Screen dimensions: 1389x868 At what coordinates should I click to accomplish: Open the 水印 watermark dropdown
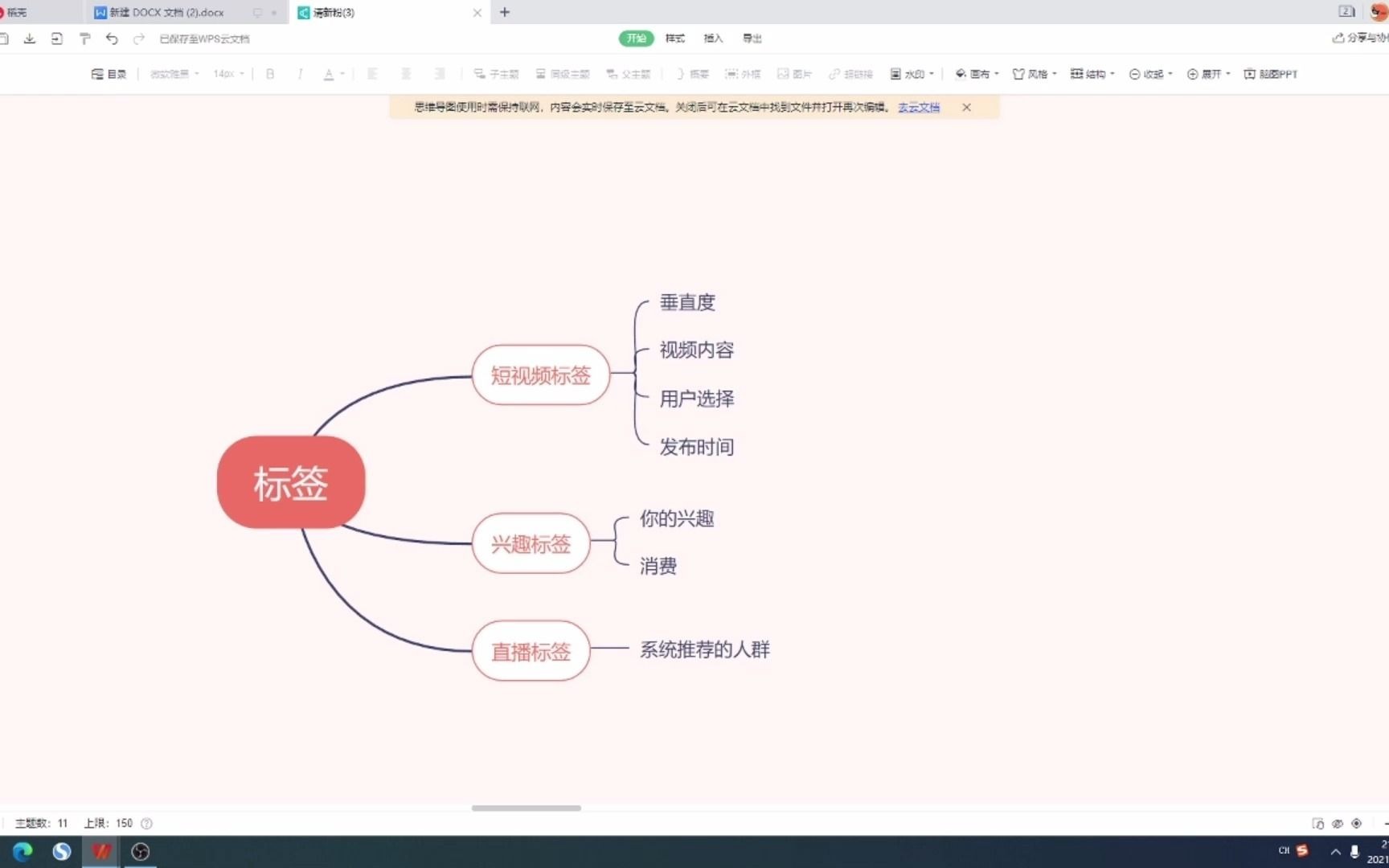pos(912,74)
